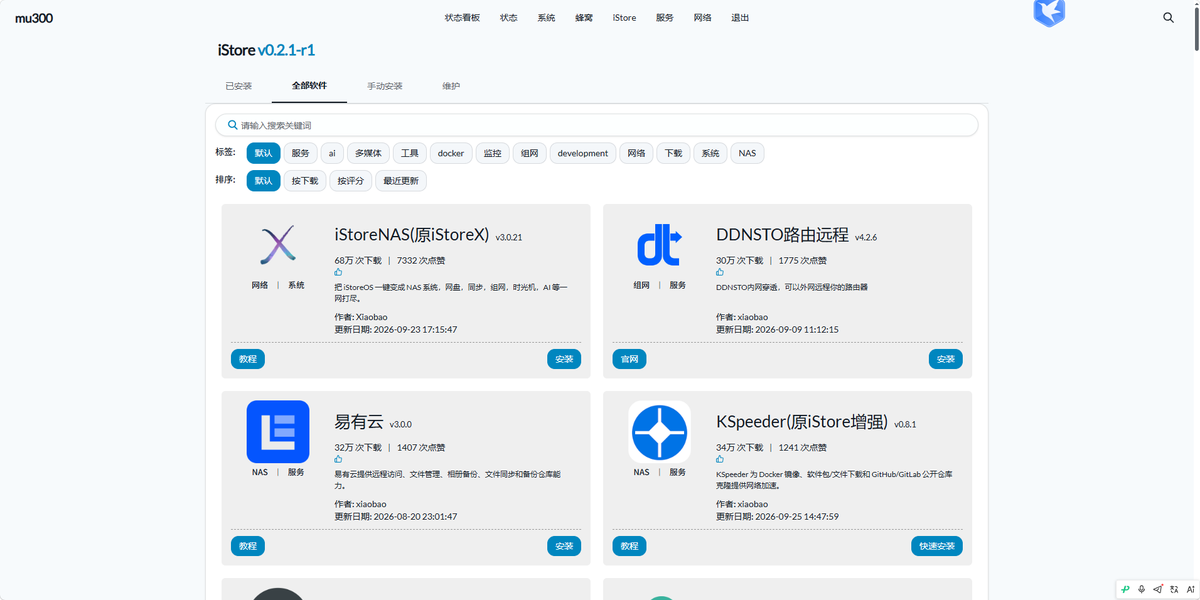This screenshot has height=600, width=1200.
Task: Open the iStore menu item
Action: coord(624,18)
